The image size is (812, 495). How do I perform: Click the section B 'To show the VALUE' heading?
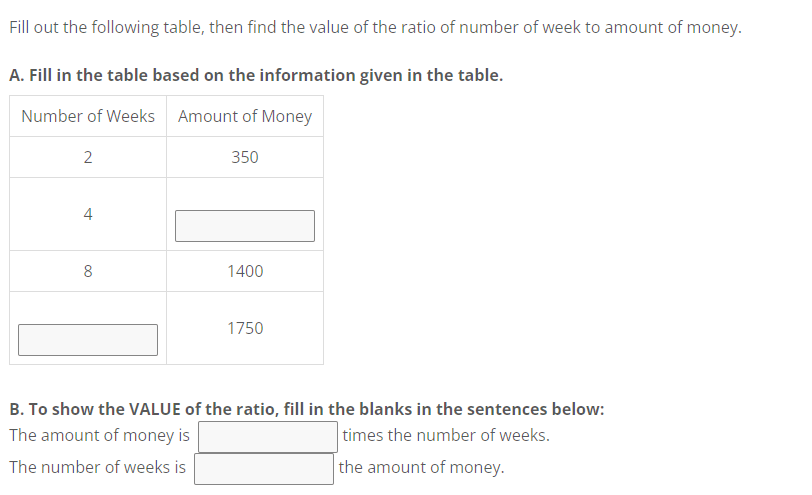click(x=306, y=409)
